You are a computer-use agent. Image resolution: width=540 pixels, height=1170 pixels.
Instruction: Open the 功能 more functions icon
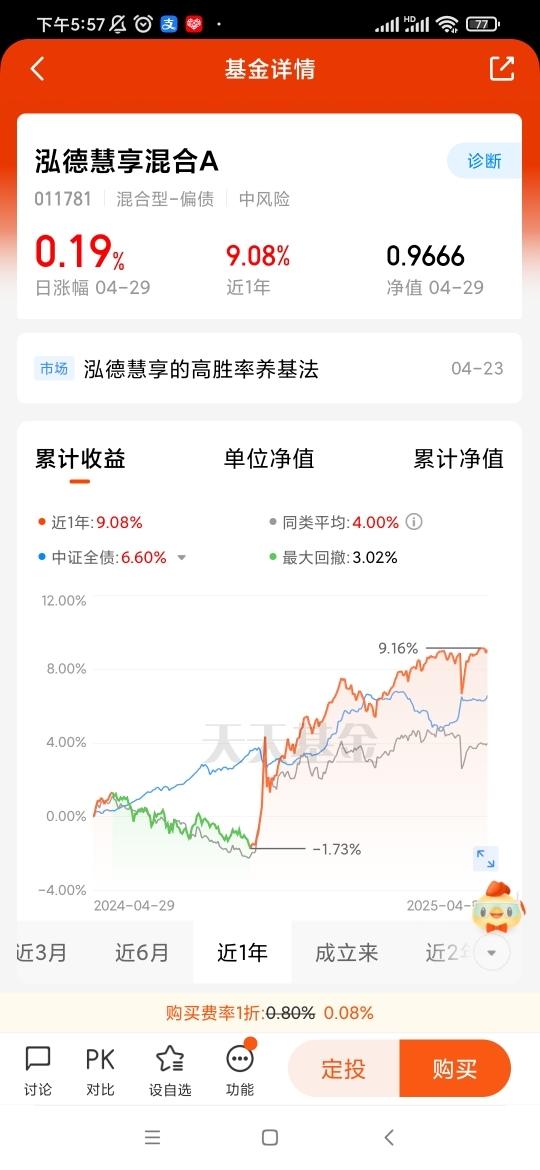click(x=239, y=1070)
